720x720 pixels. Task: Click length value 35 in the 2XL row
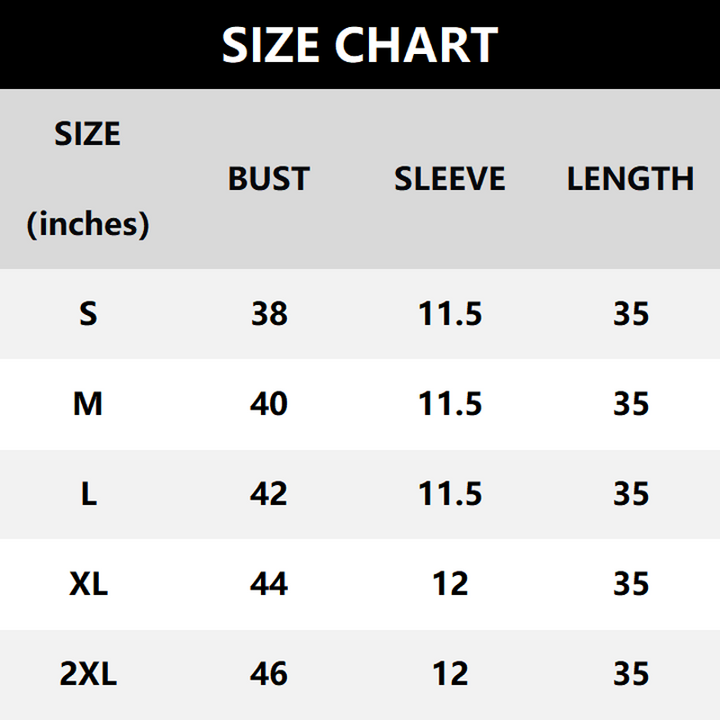631,674
